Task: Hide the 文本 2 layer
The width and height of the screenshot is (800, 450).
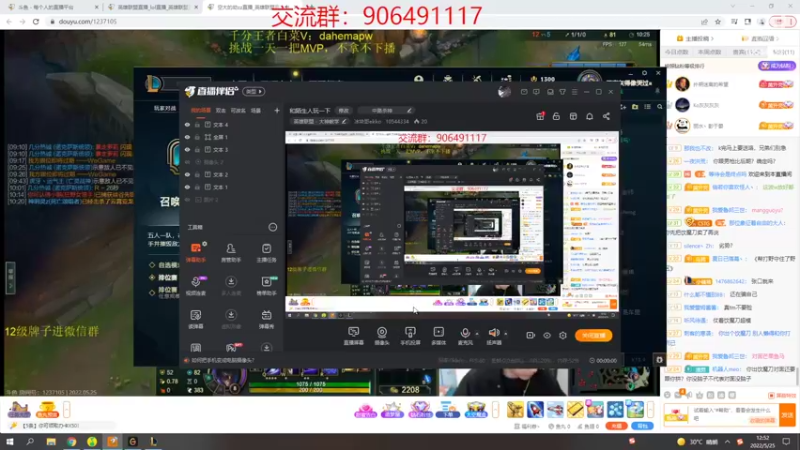Action: coord(188,174)
